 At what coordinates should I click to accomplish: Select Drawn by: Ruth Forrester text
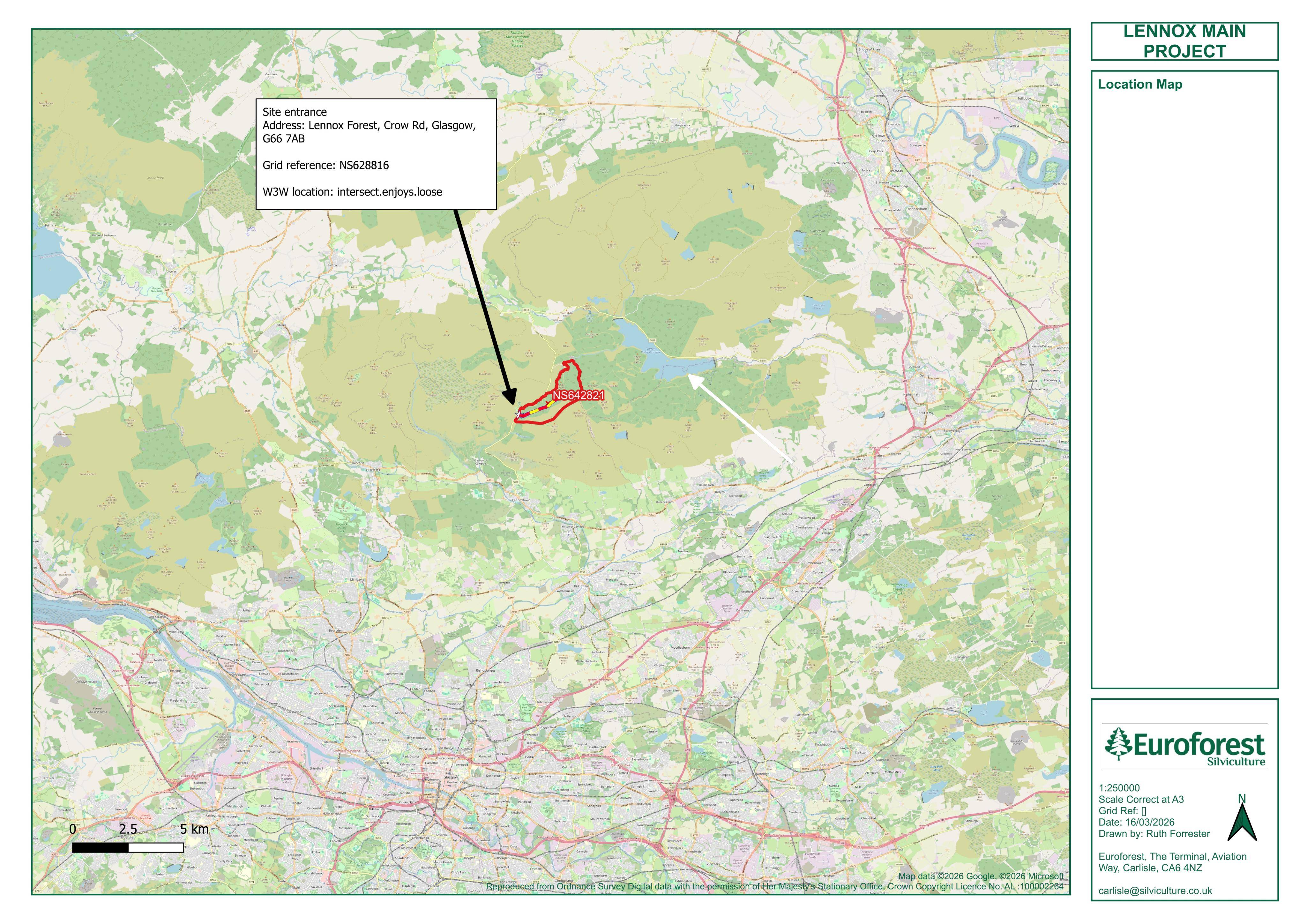coord(1154,834)
